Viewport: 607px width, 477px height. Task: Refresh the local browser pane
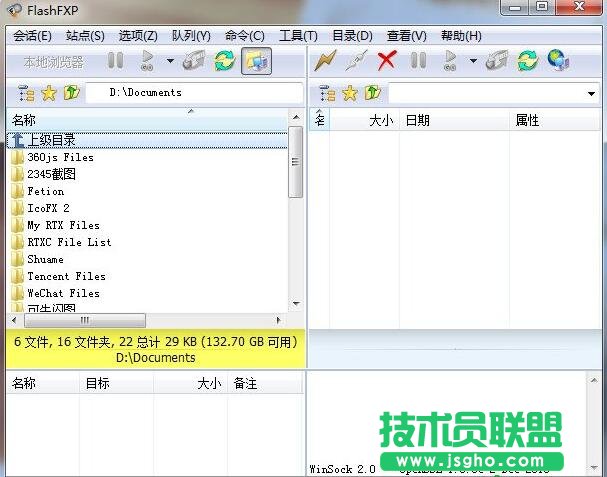click(225, 61)
